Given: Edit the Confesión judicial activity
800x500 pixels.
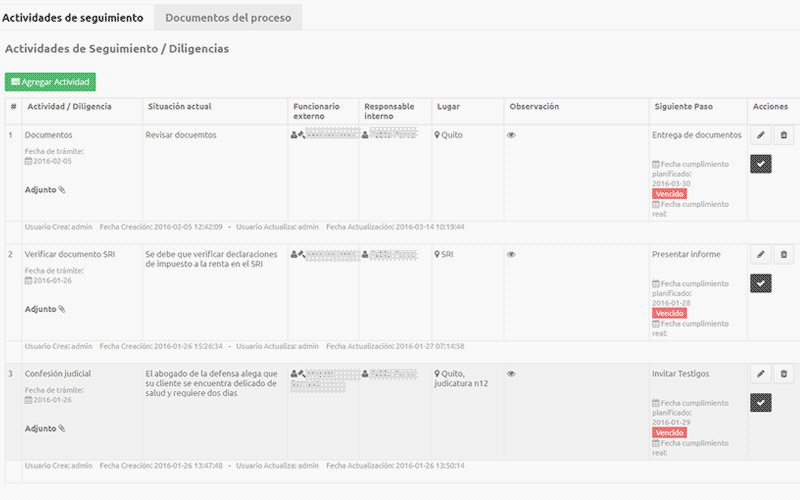Looking at the screenshot, I should point(761,374).
